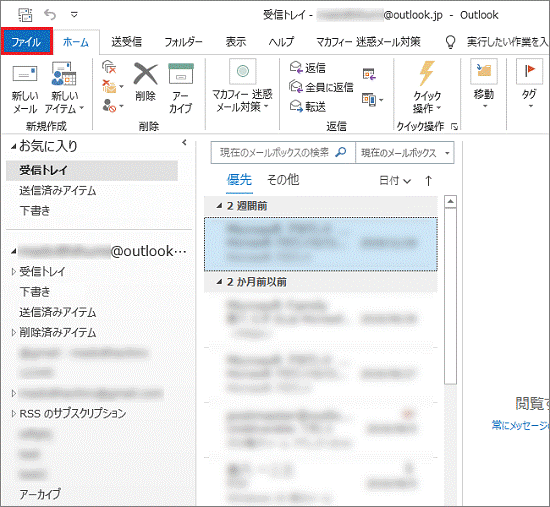550x507 pixels.
Task: Open the 送受信 ribbon tab
Action: pyautogui.click(x=127, y=42)
